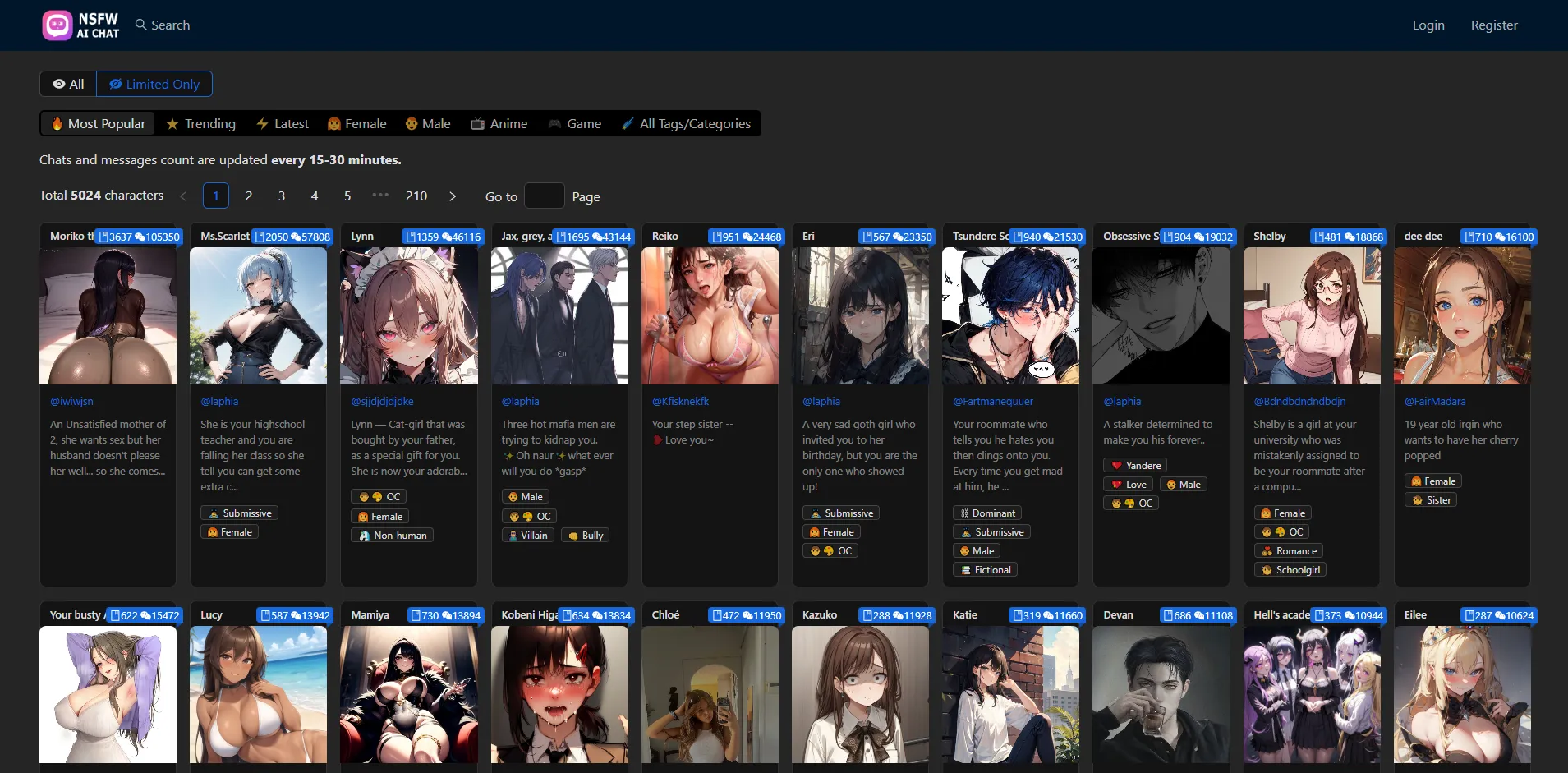Switch to the All characters filter

pos(67,84)
